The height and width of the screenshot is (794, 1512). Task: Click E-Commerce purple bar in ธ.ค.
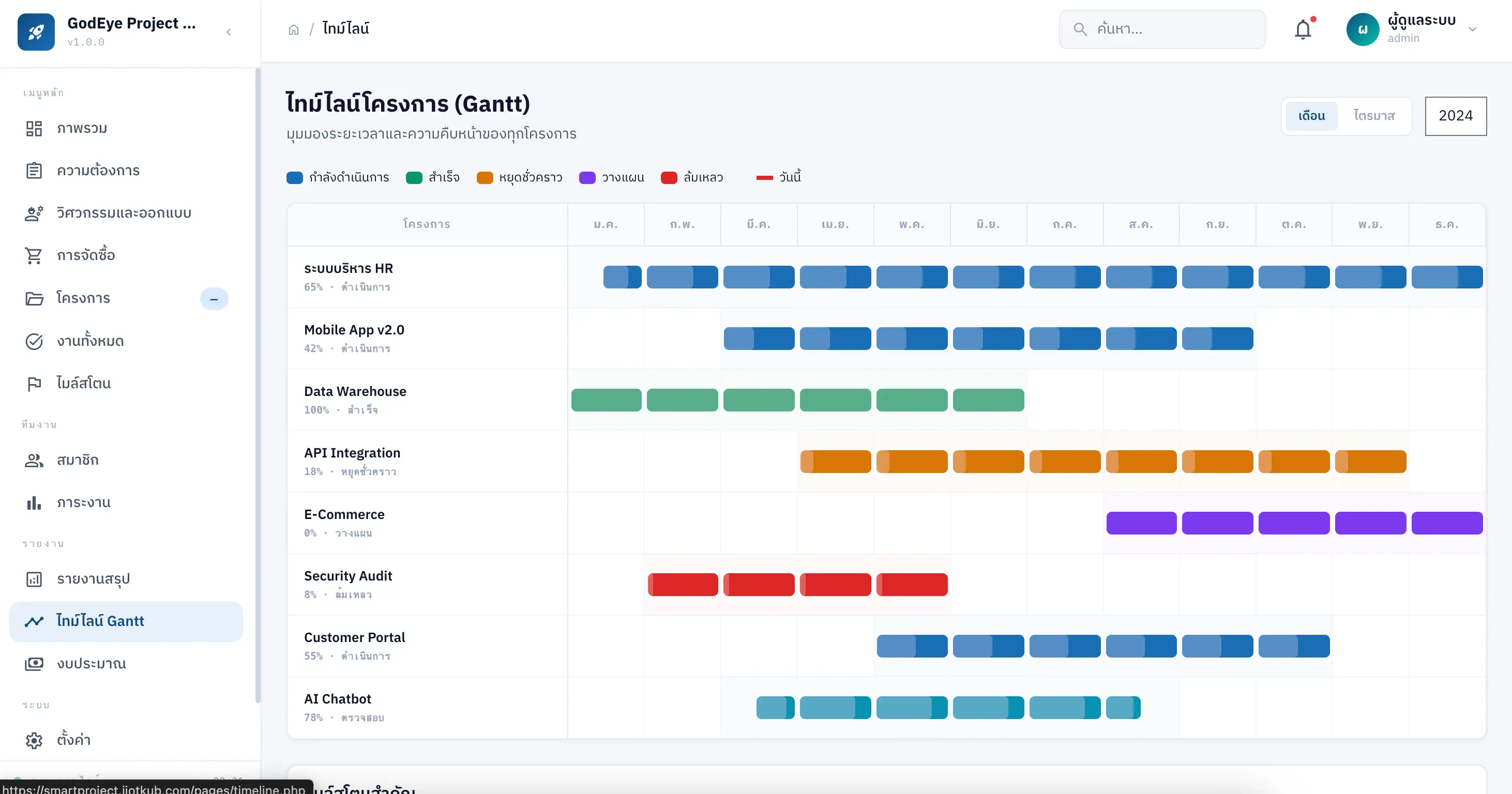coord(1447,524)
